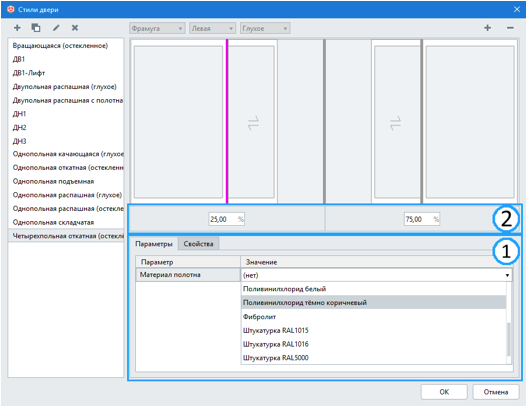This screenshot has height=409, width=528.
Task: Select the magenta divider line in preview
Action: pos(227,121)
